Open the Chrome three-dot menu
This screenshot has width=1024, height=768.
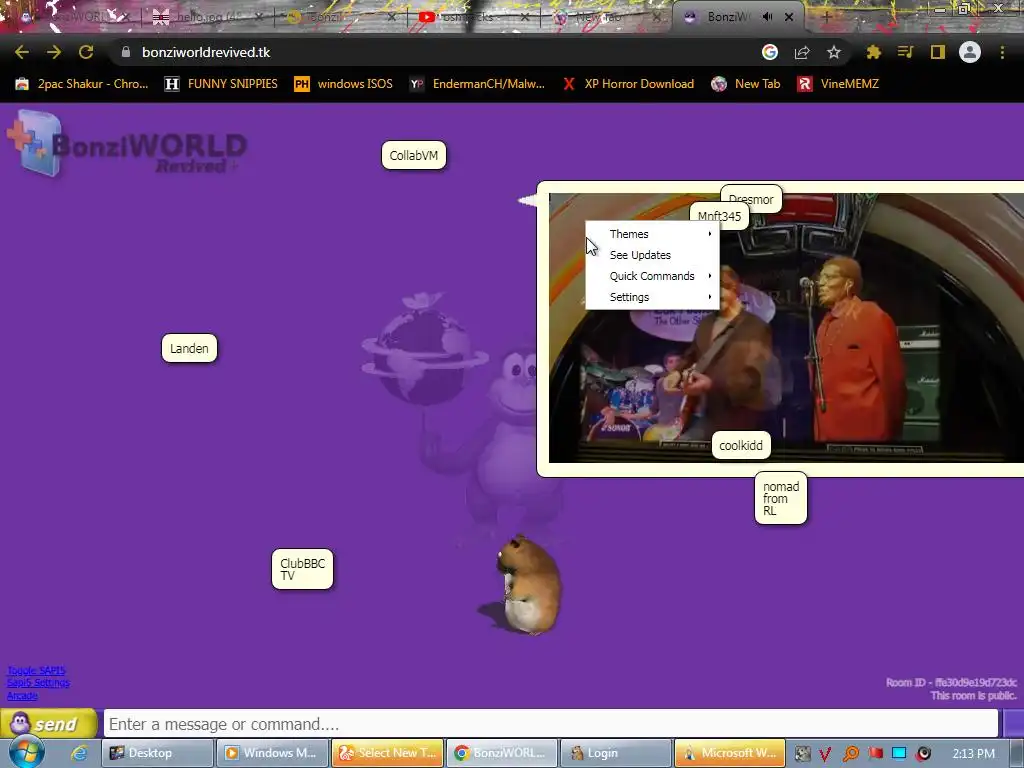pyautogui.click(x=1002, y=52)
